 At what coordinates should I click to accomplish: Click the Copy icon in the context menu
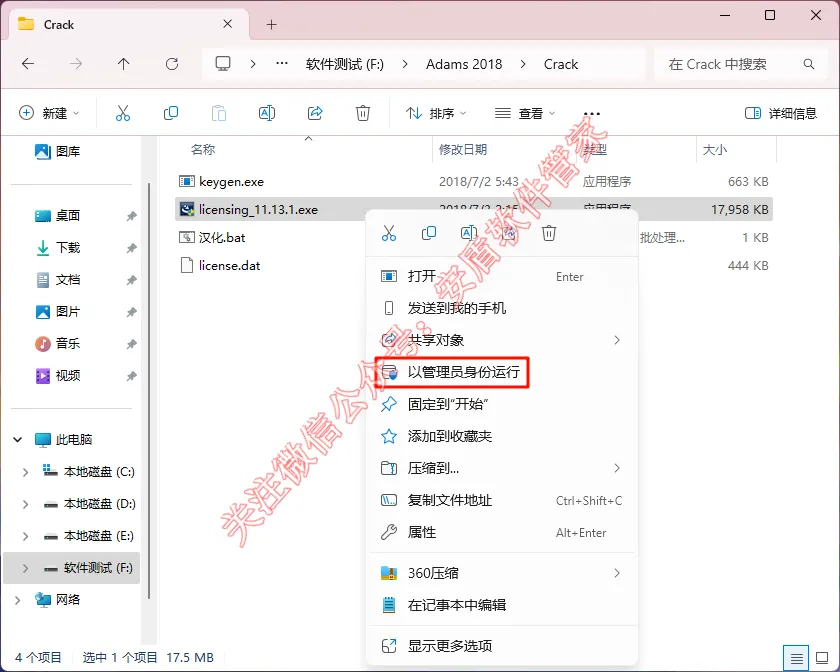(429, 233)
